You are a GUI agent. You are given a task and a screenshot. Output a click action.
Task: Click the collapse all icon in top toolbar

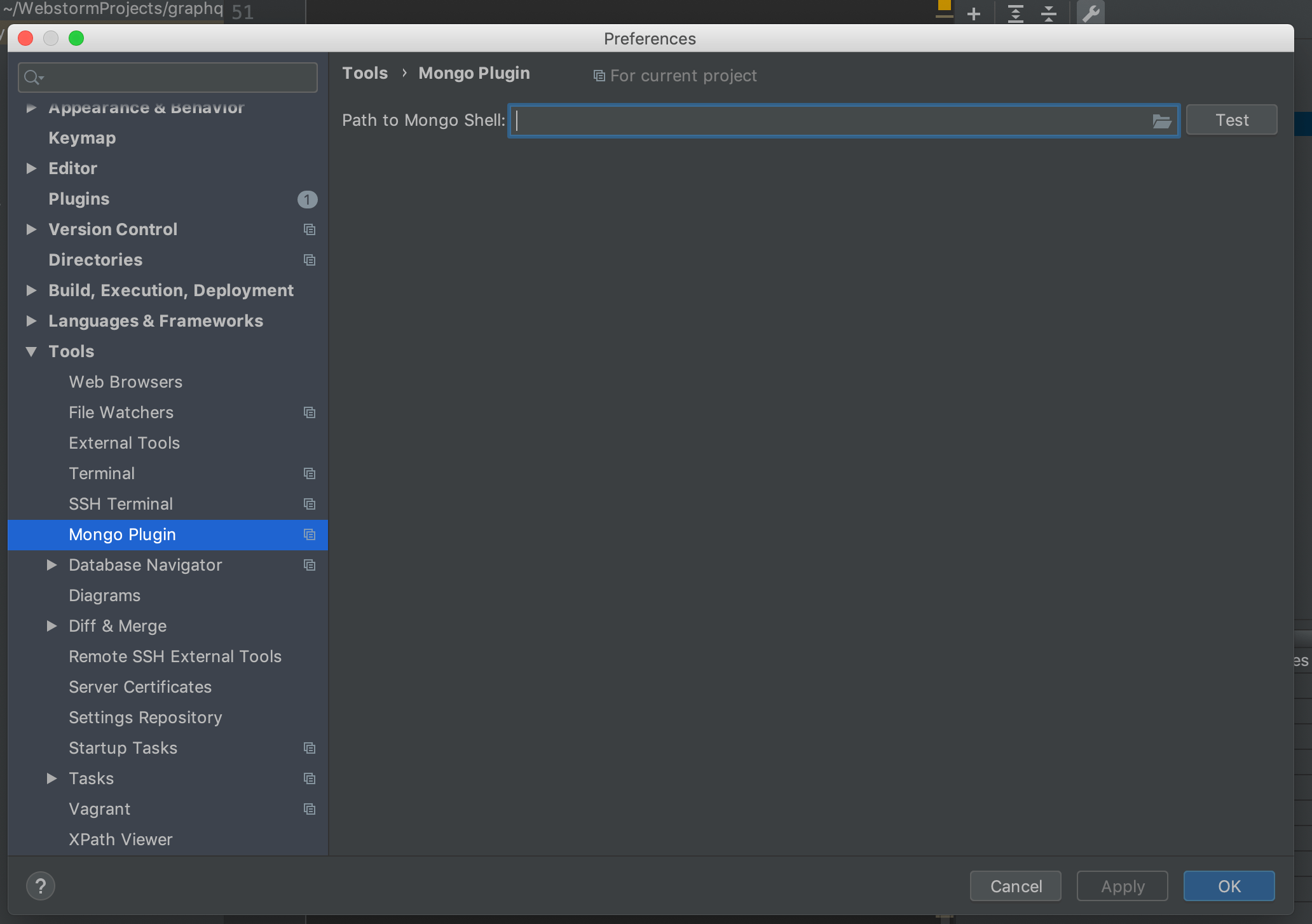pyautogui.click(x=1049, y=13)
